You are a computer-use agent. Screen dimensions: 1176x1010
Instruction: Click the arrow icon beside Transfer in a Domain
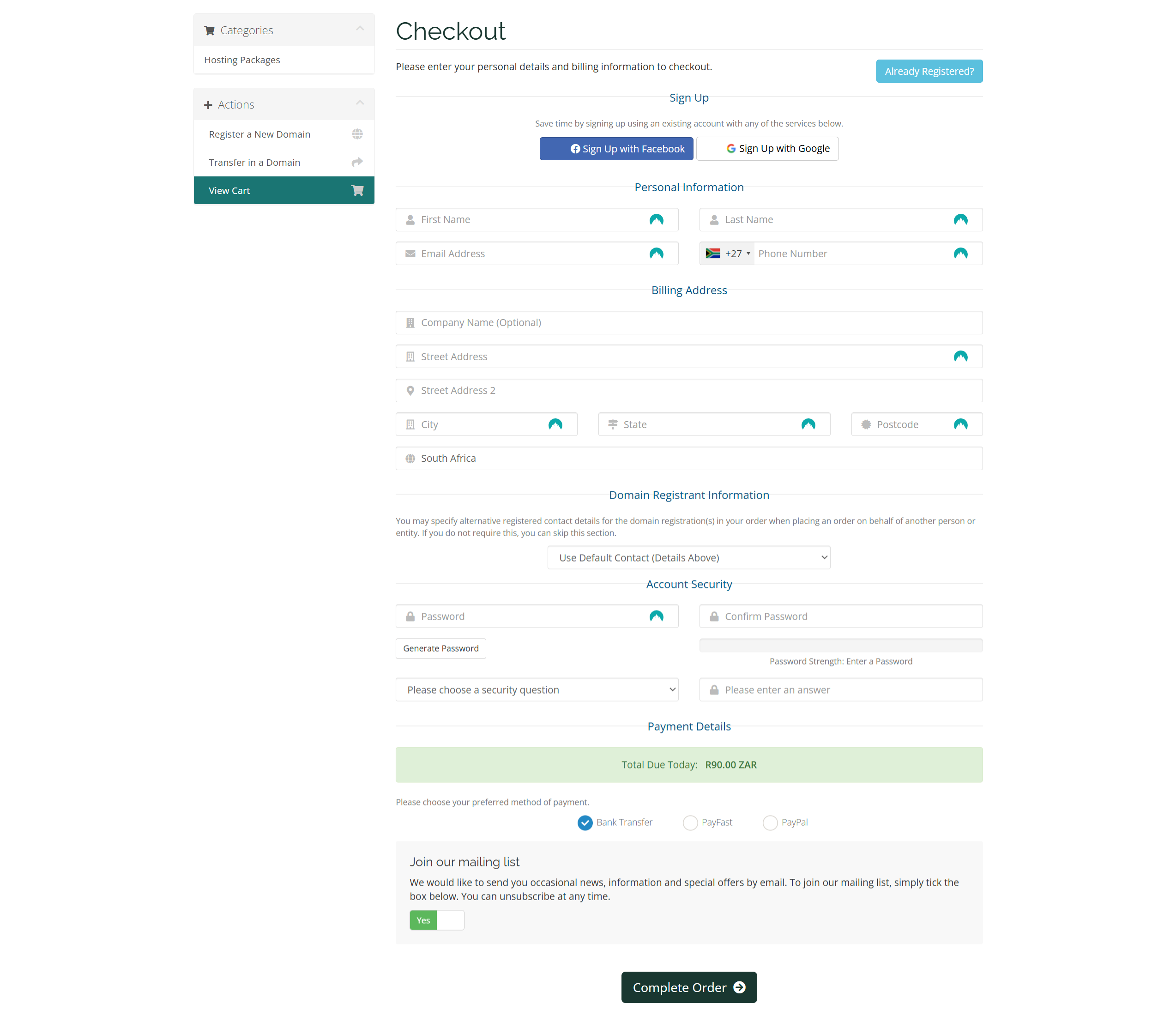pos(357,163)
